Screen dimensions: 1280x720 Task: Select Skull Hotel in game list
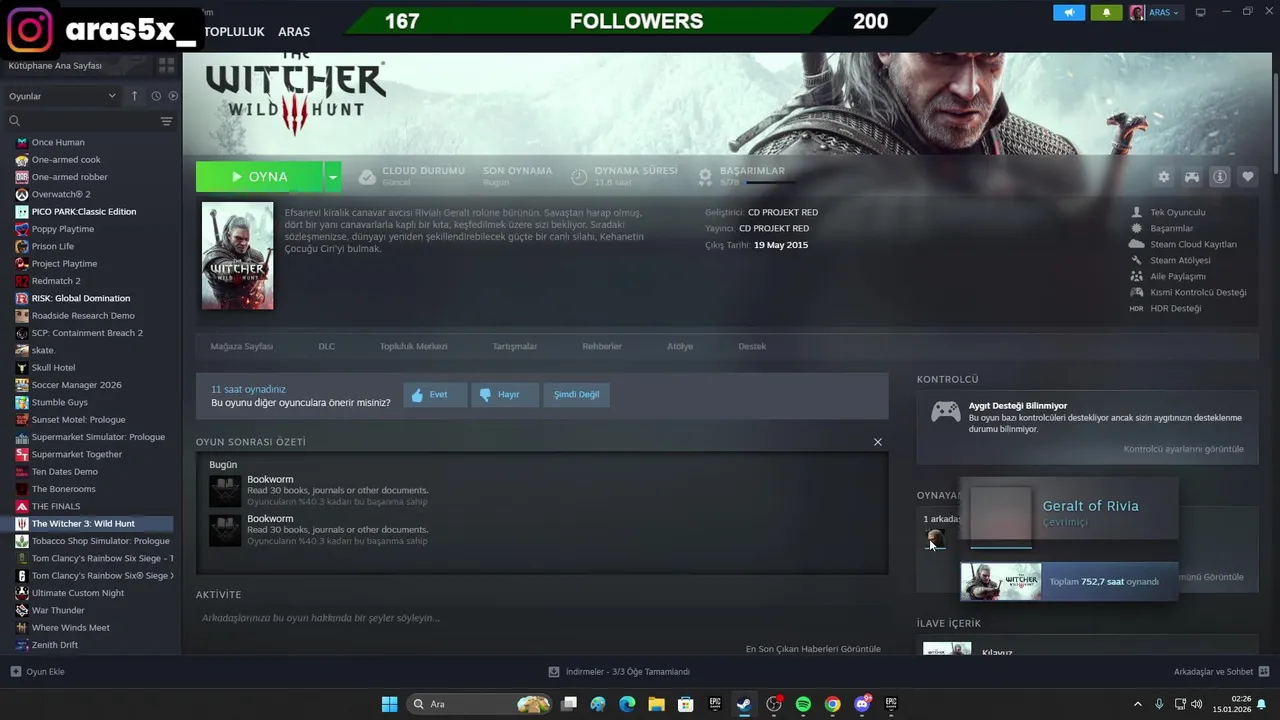click(53, 367)
